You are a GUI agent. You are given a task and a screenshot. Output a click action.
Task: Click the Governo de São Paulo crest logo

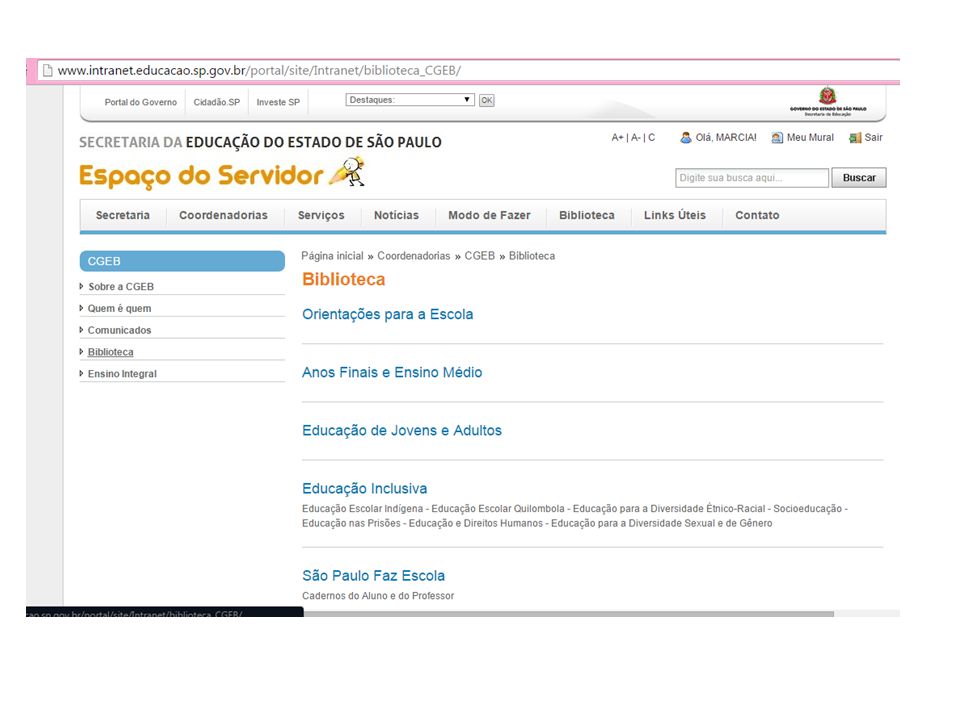point(828,102)
